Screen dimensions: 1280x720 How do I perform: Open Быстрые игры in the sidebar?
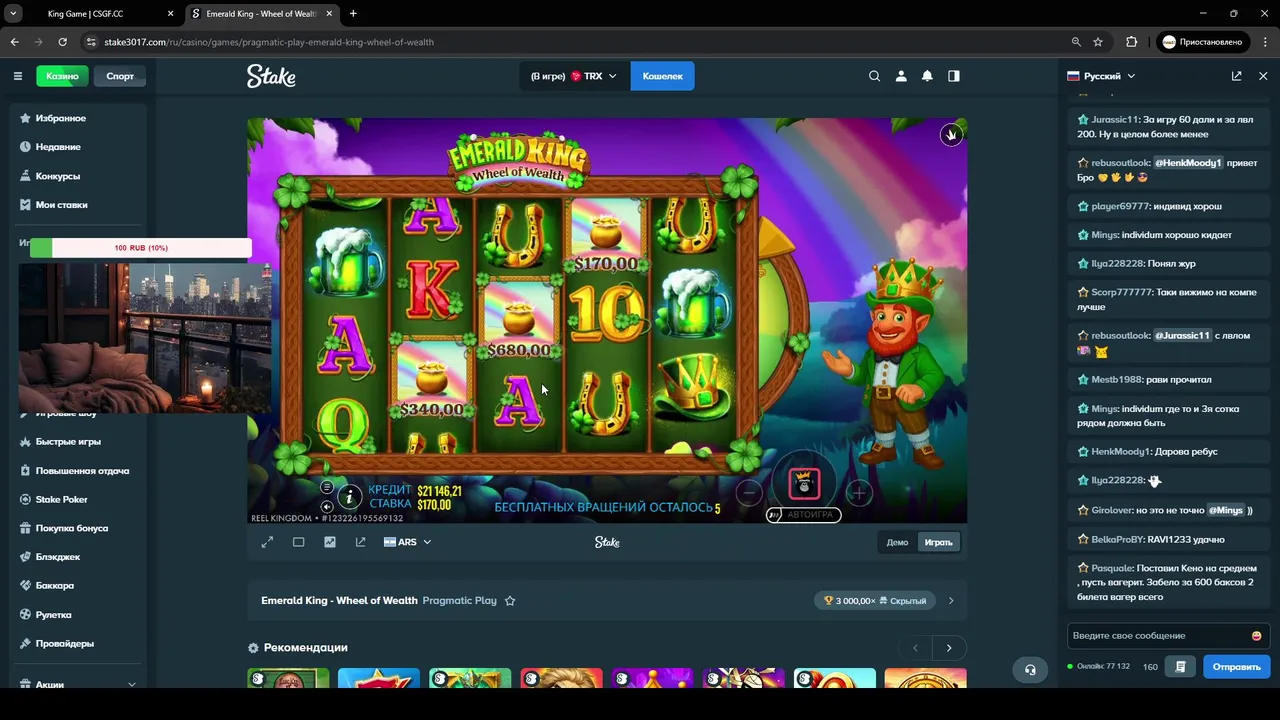(78, 442)
